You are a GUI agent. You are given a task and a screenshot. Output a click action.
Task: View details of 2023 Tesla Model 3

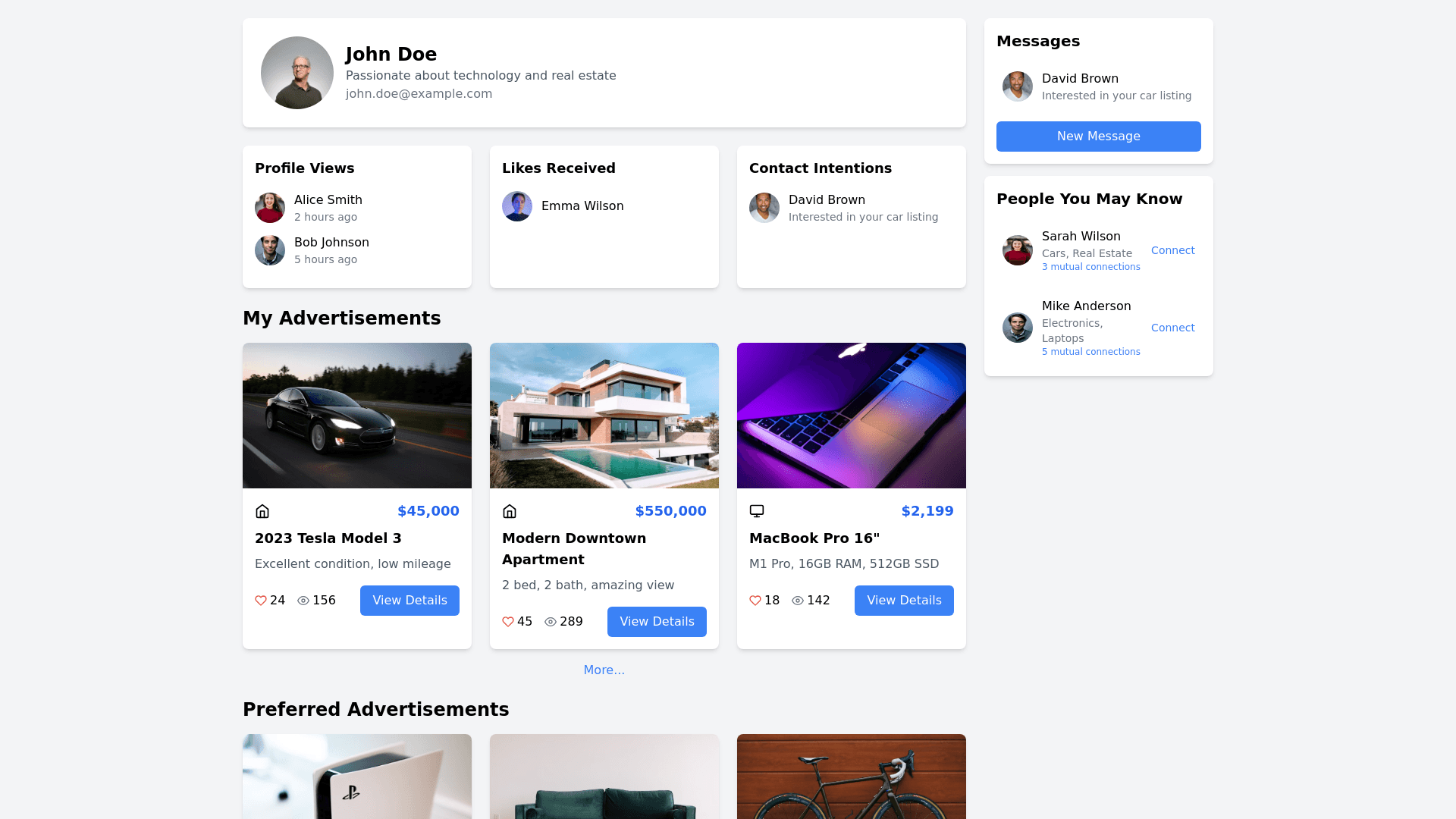point(409,601)
